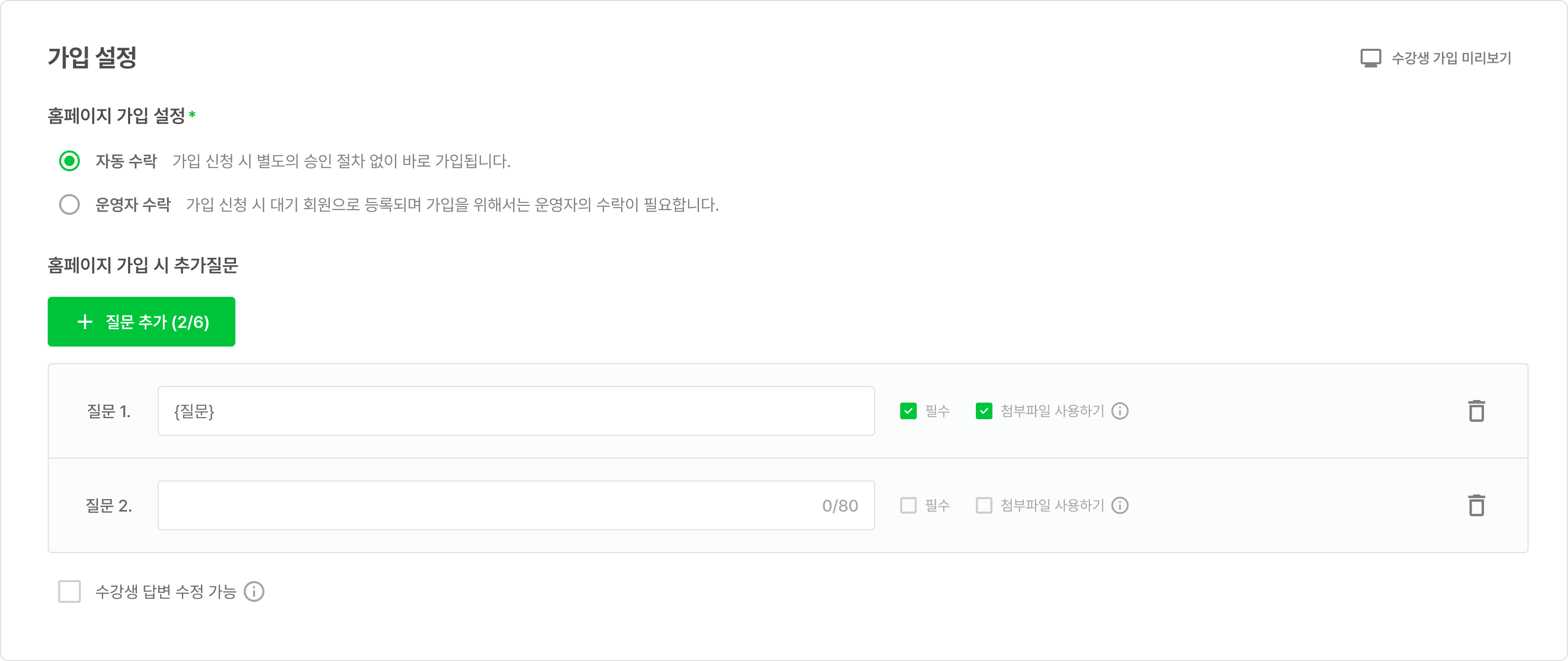Screen dimensions: 1568x661
Task: Delete question 1 with trash icon
Action: 1476,411
